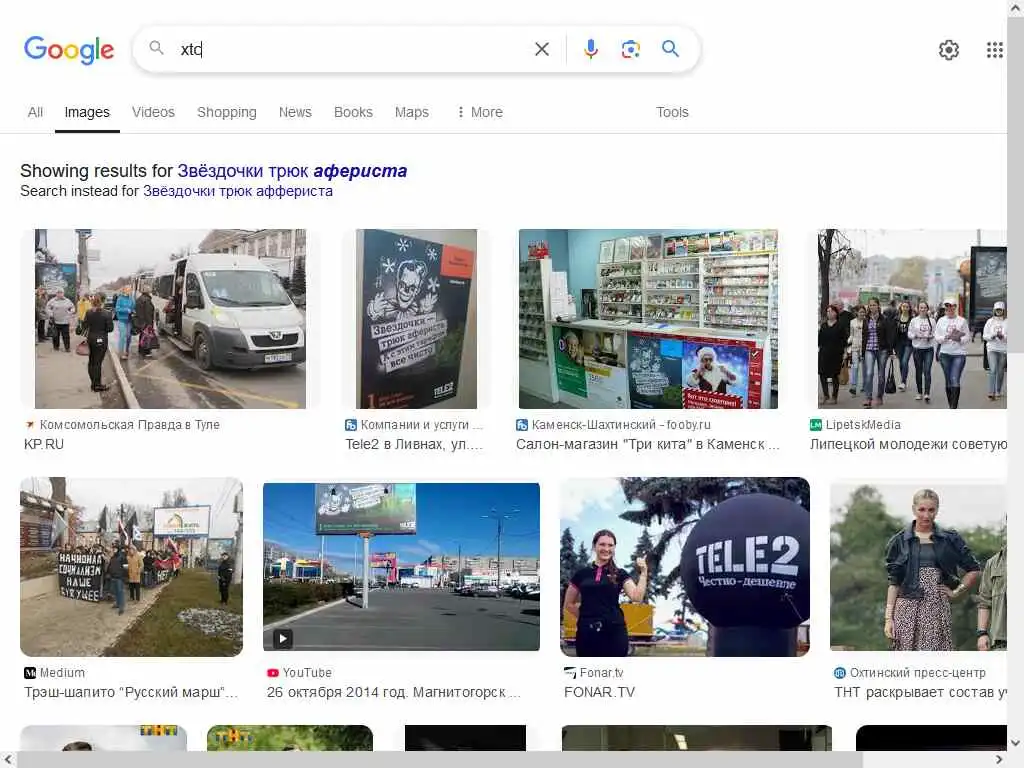Open the Shopping tab

coord(227,112)
